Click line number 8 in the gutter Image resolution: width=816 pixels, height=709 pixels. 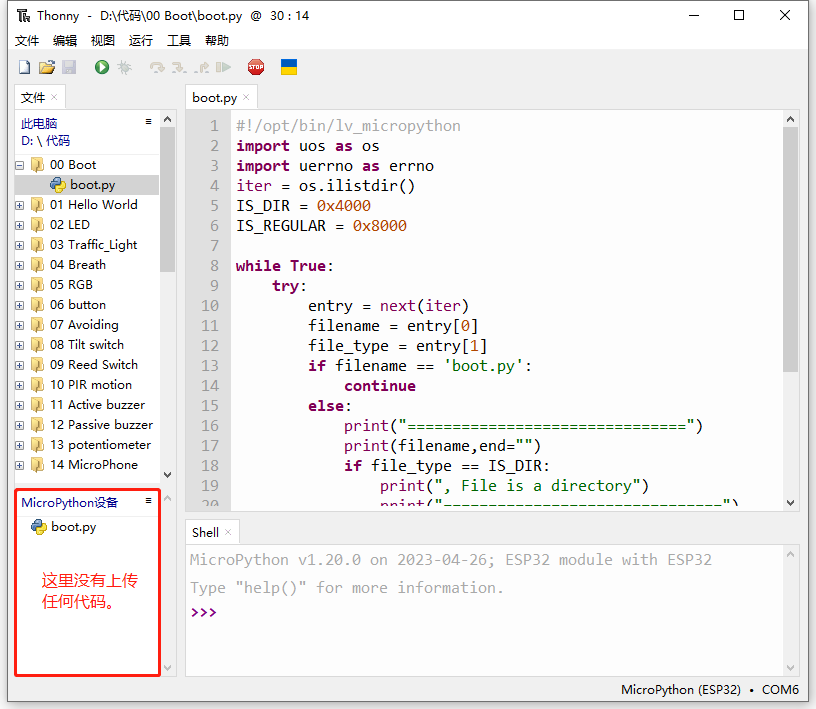214,266
